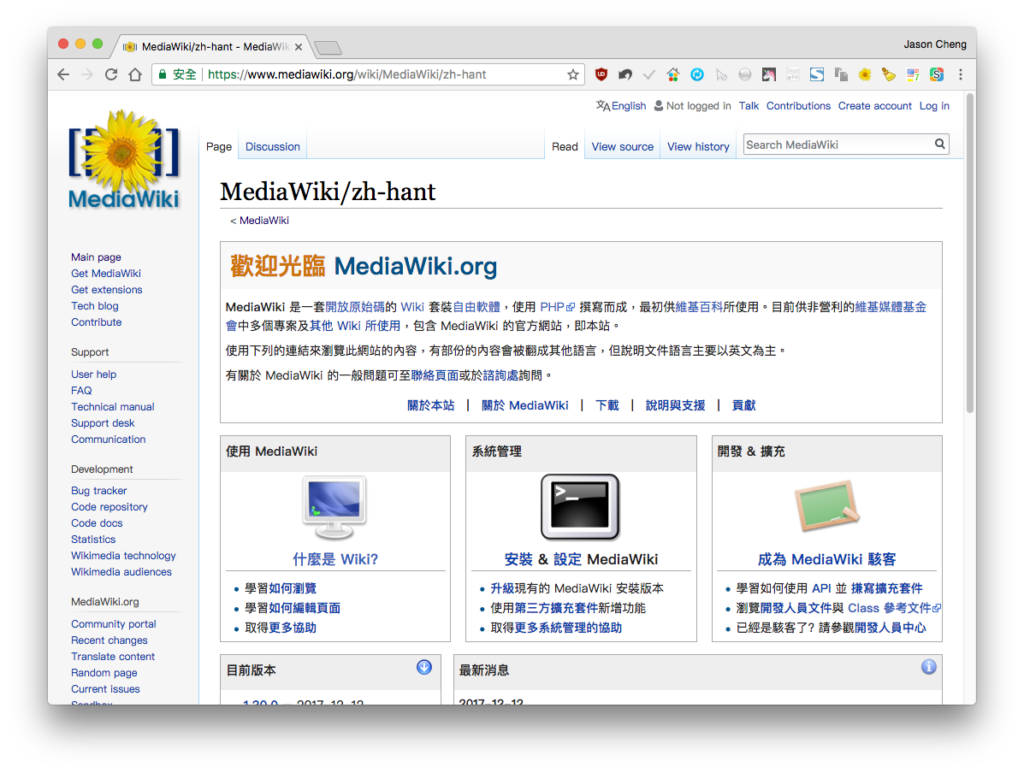This screenshot has height=773, width=1024.
Task: Click the page vertical scrollbar
Action: [x=970, y=253]
